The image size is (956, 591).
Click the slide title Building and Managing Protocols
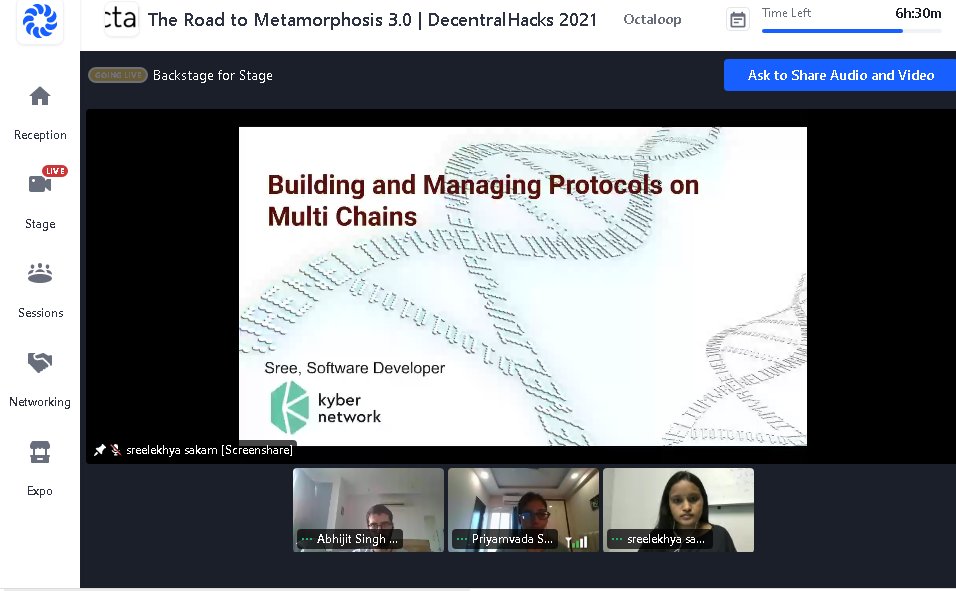483,201
